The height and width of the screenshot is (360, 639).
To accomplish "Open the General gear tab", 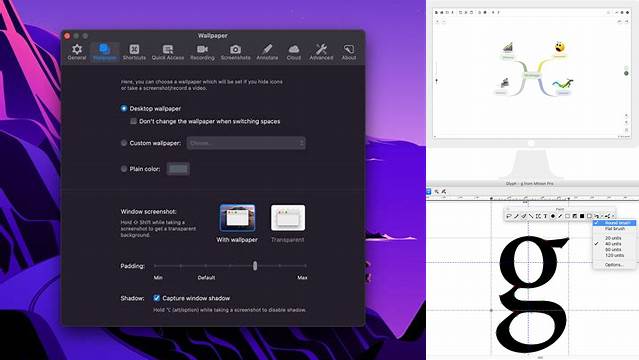I will click(77, 52).
